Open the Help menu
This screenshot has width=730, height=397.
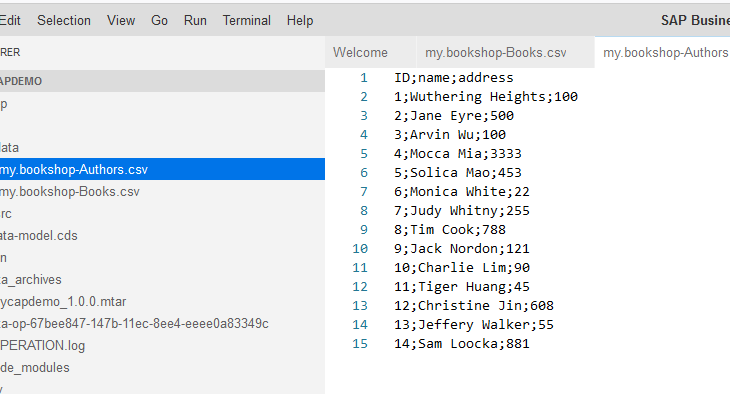[x=300, y=20]
